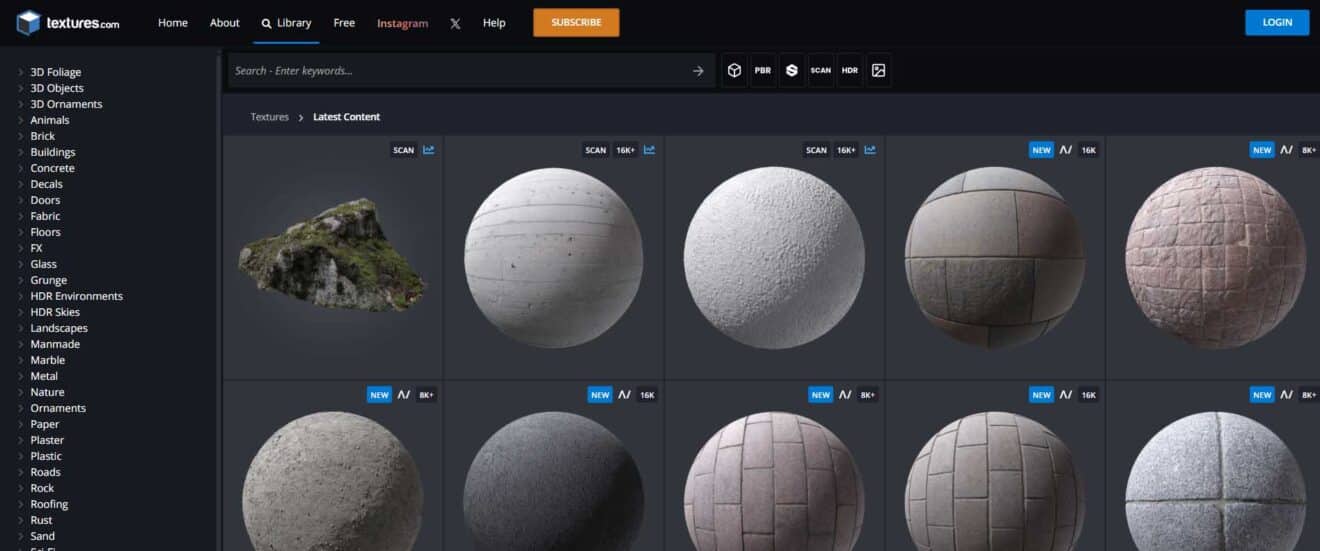Image resolution: width=1320 pixels, height=551 pixels.
Task: Click the orange SUBSCRIBE button
Action: tap(576, 22)
